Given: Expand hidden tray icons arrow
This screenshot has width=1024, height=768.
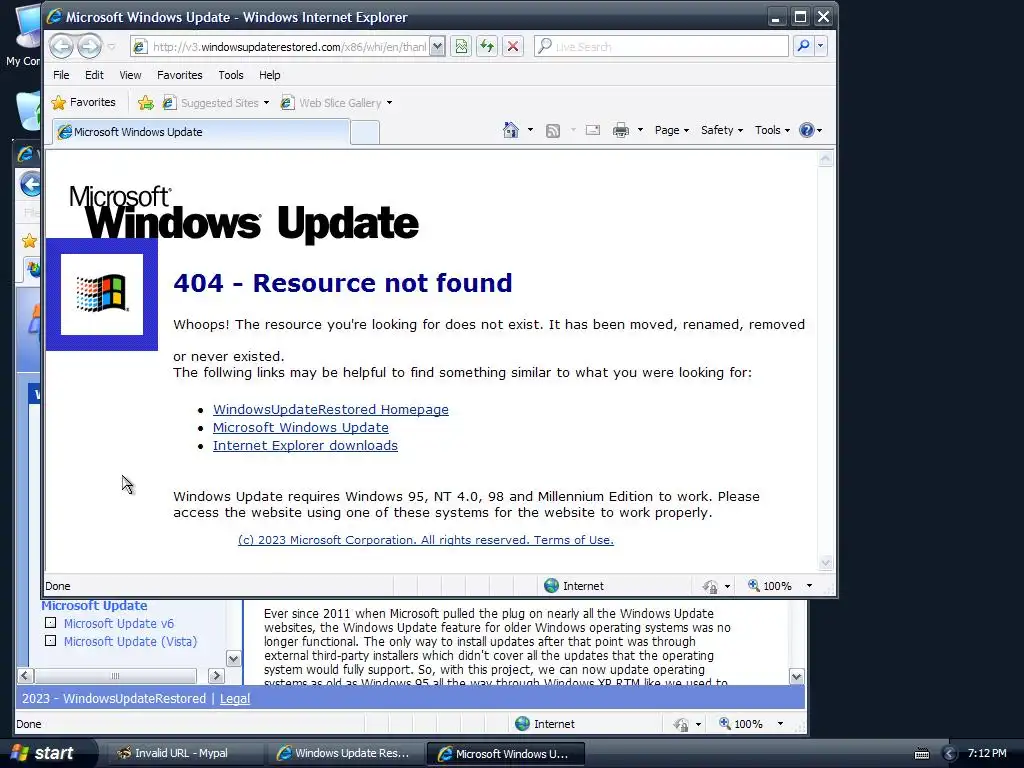Looking at the screenshot, I should point(949,754).
